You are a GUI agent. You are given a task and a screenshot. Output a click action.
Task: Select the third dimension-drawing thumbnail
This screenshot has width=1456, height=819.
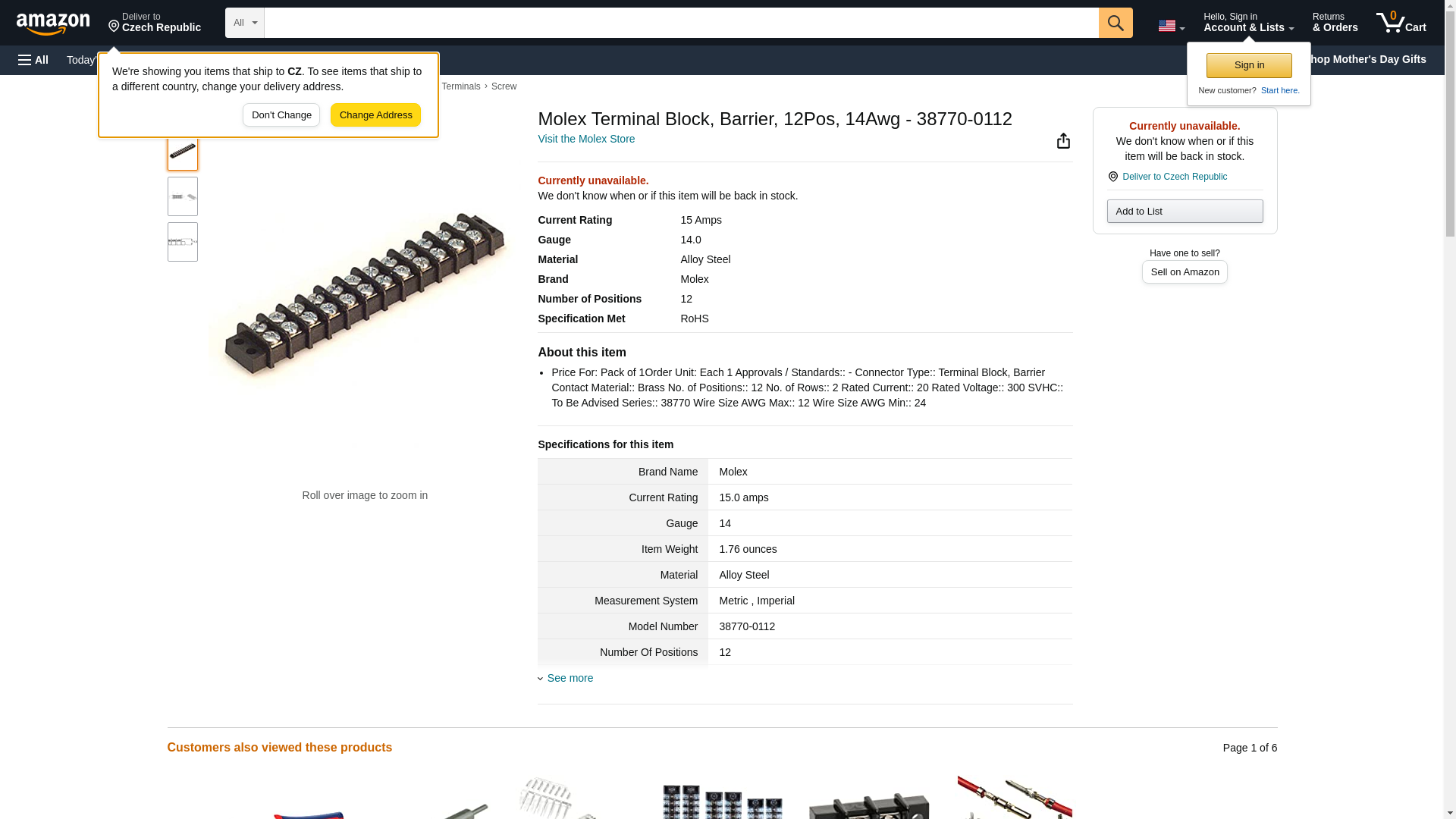click(x=183, y=242)
